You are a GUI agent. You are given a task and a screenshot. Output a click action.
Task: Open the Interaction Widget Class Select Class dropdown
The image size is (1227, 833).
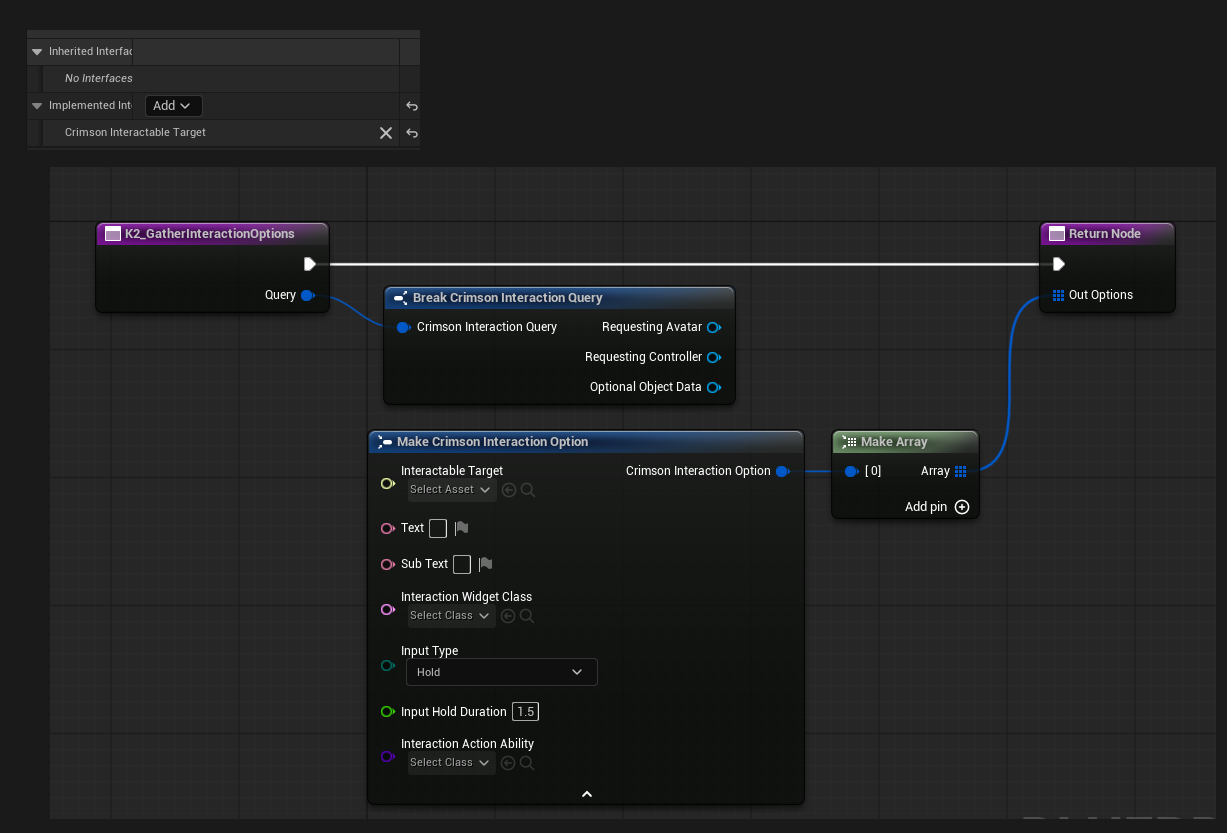tap(451, 616)
